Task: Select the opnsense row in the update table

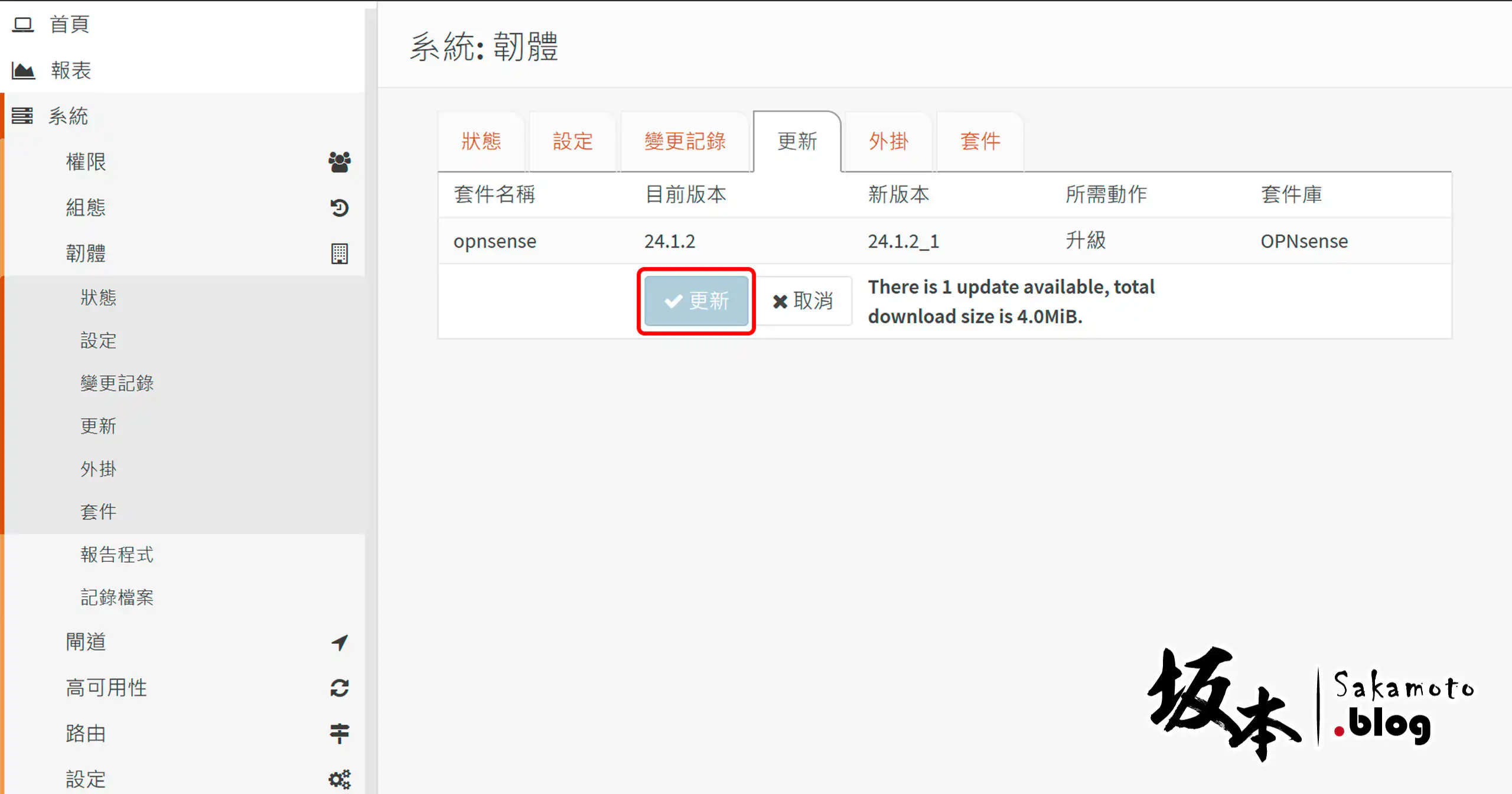Action: click(495, 240)
